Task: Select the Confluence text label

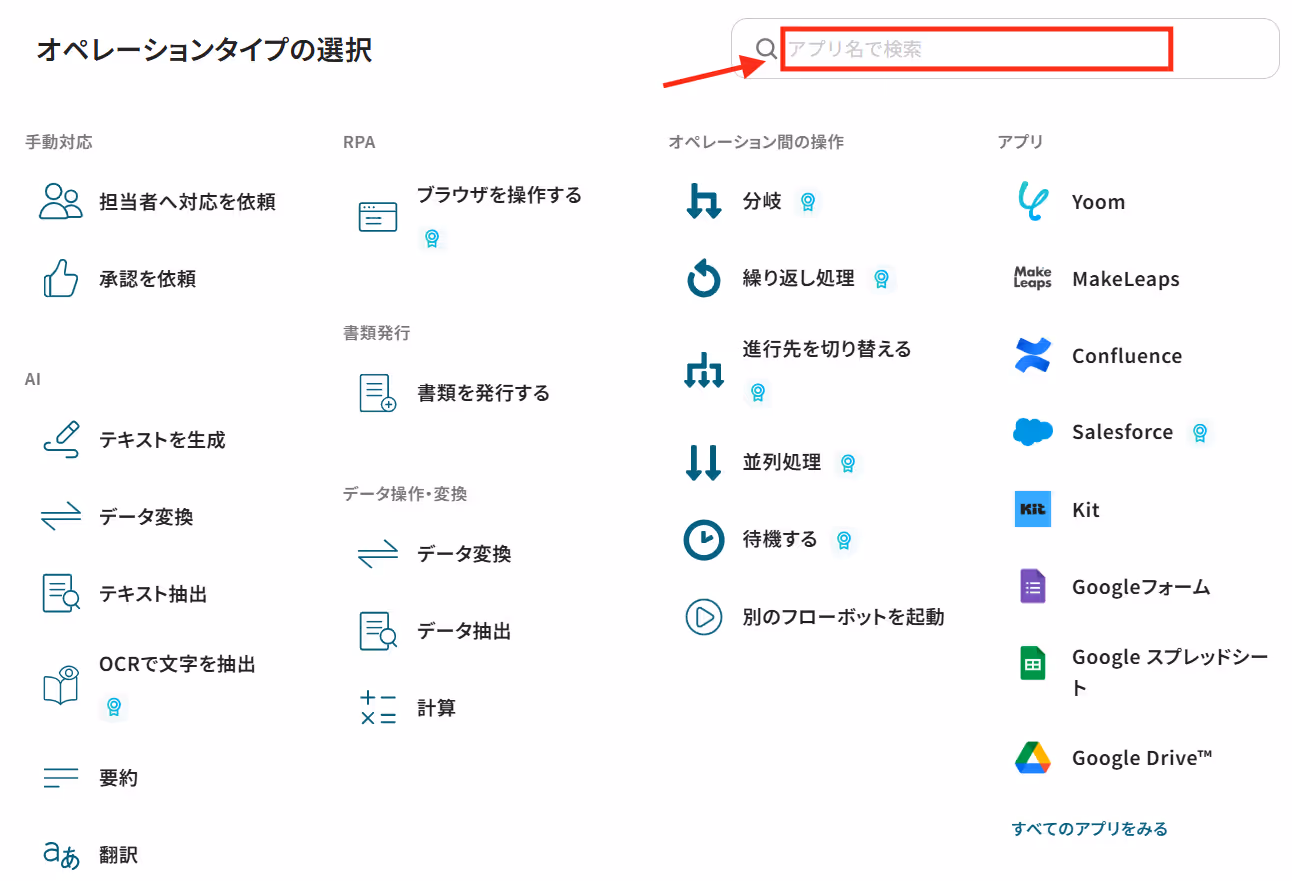Action: click(x=1127, y=355)
